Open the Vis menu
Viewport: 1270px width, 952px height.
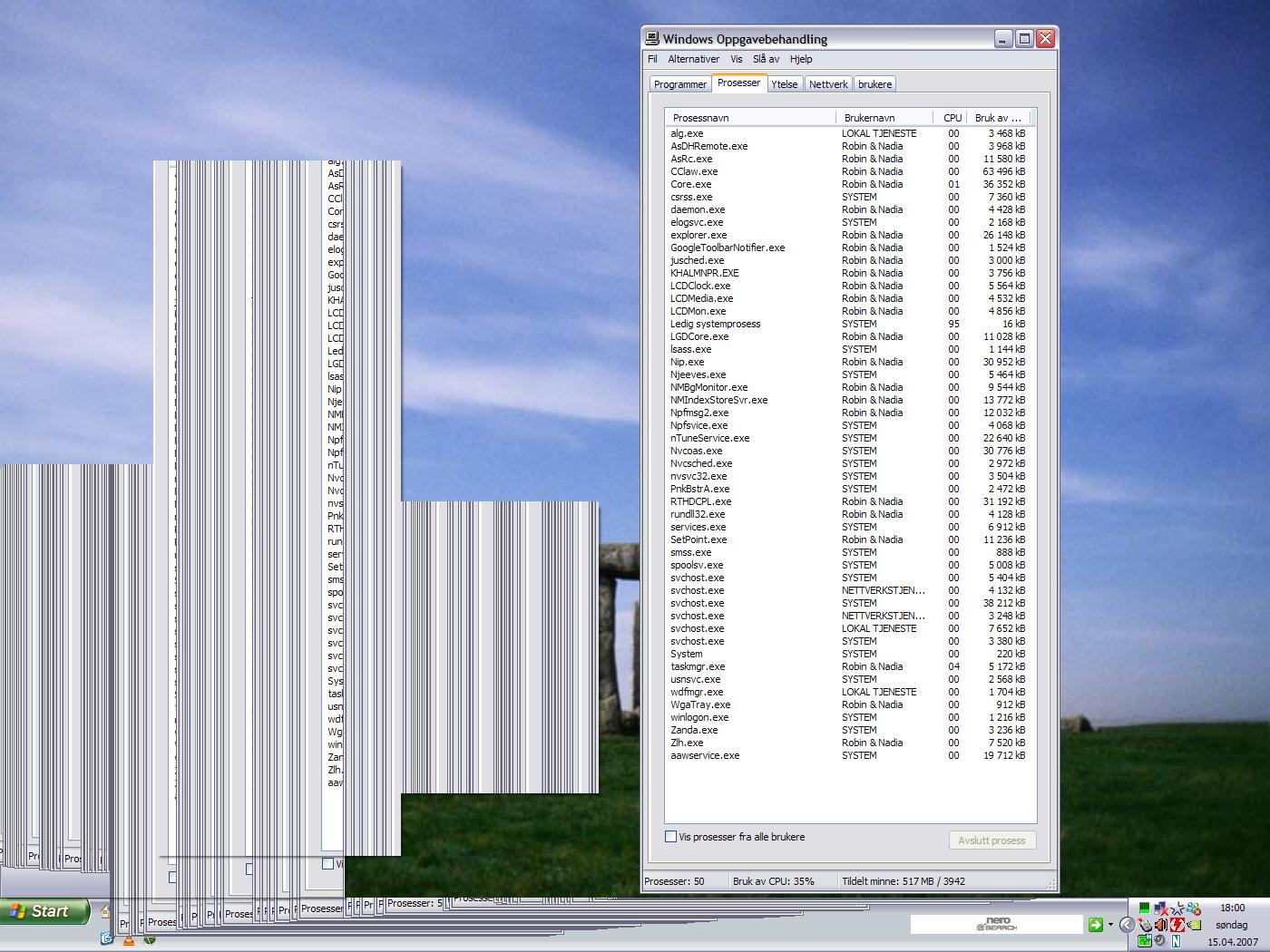[737, 59]
